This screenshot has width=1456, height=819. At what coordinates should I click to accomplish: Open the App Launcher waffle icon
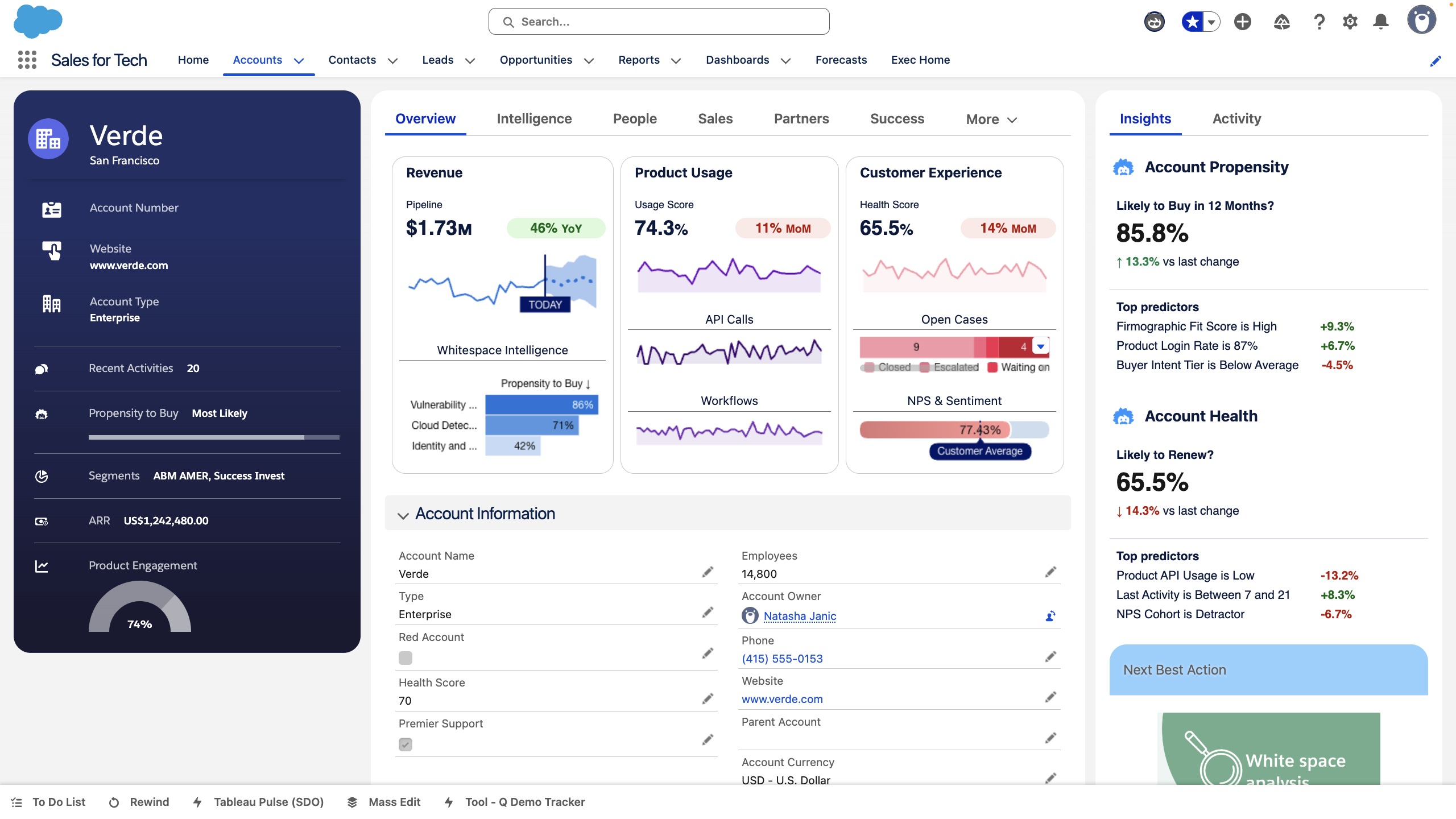(27, 59)
